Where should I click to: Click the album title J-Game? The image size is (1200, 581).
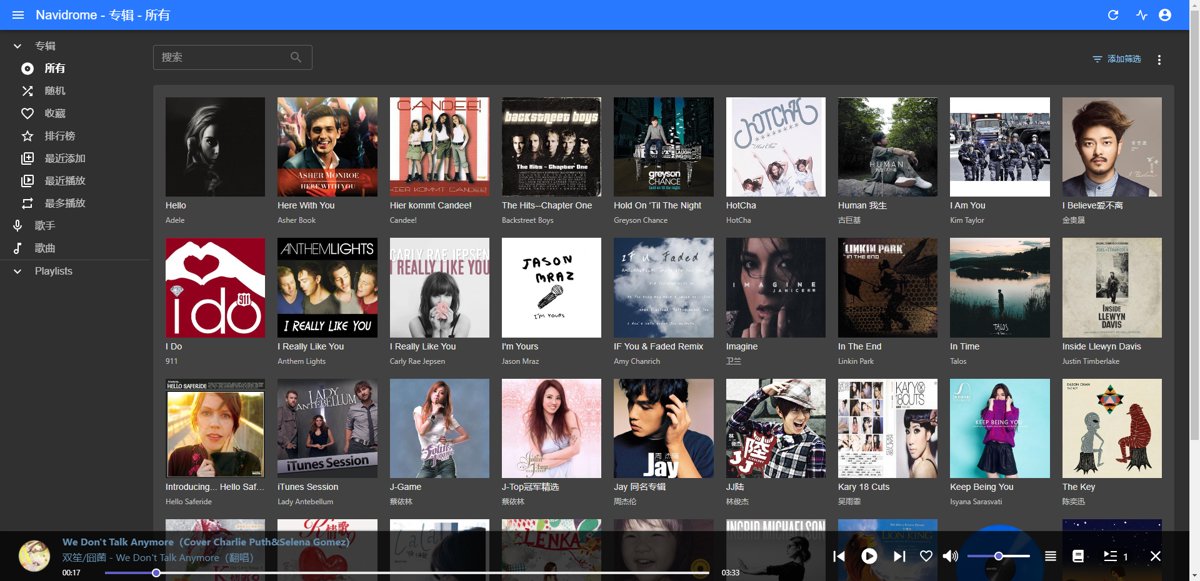406,487
